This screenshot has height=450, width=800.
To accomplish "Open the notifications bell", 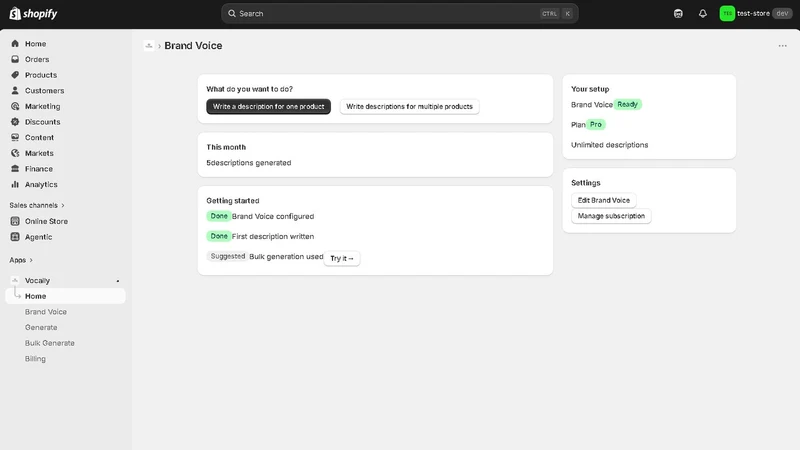I will click(703, 14).
